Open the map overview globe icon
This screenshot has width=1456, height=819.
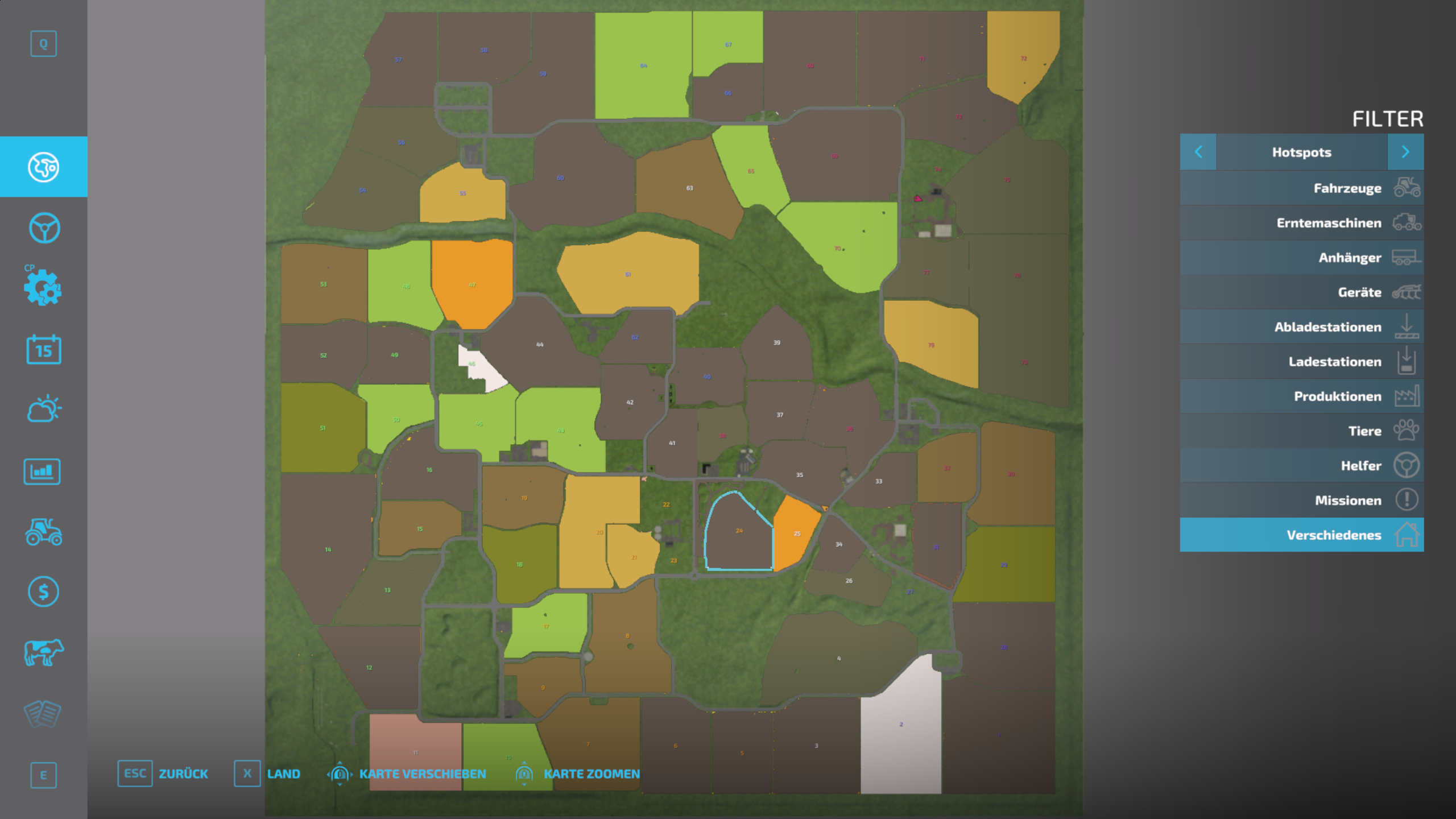43,167
